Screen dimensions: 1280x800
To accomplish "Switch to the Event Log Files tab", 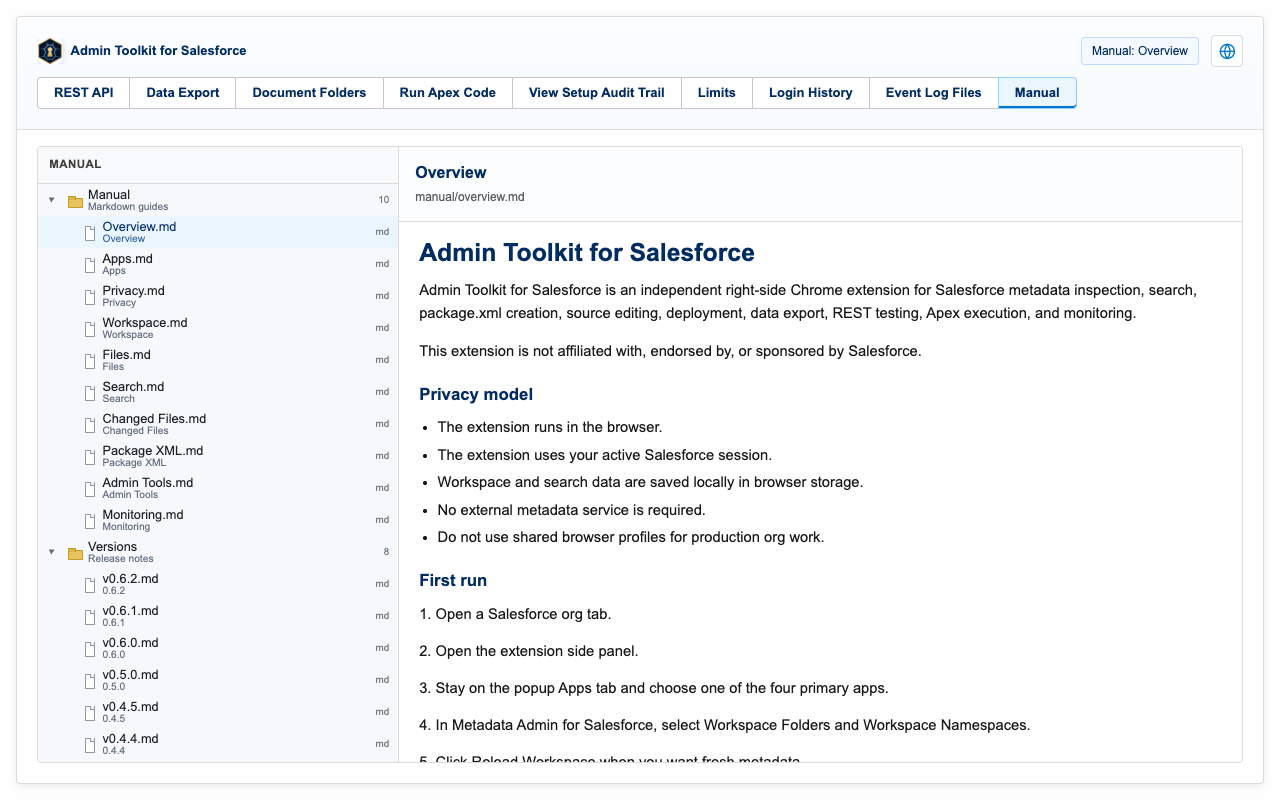I will tap(934, 93).
